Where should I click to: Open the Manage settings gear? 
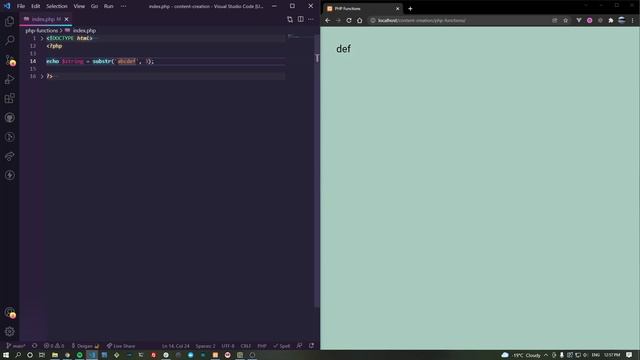coord(9,331)
